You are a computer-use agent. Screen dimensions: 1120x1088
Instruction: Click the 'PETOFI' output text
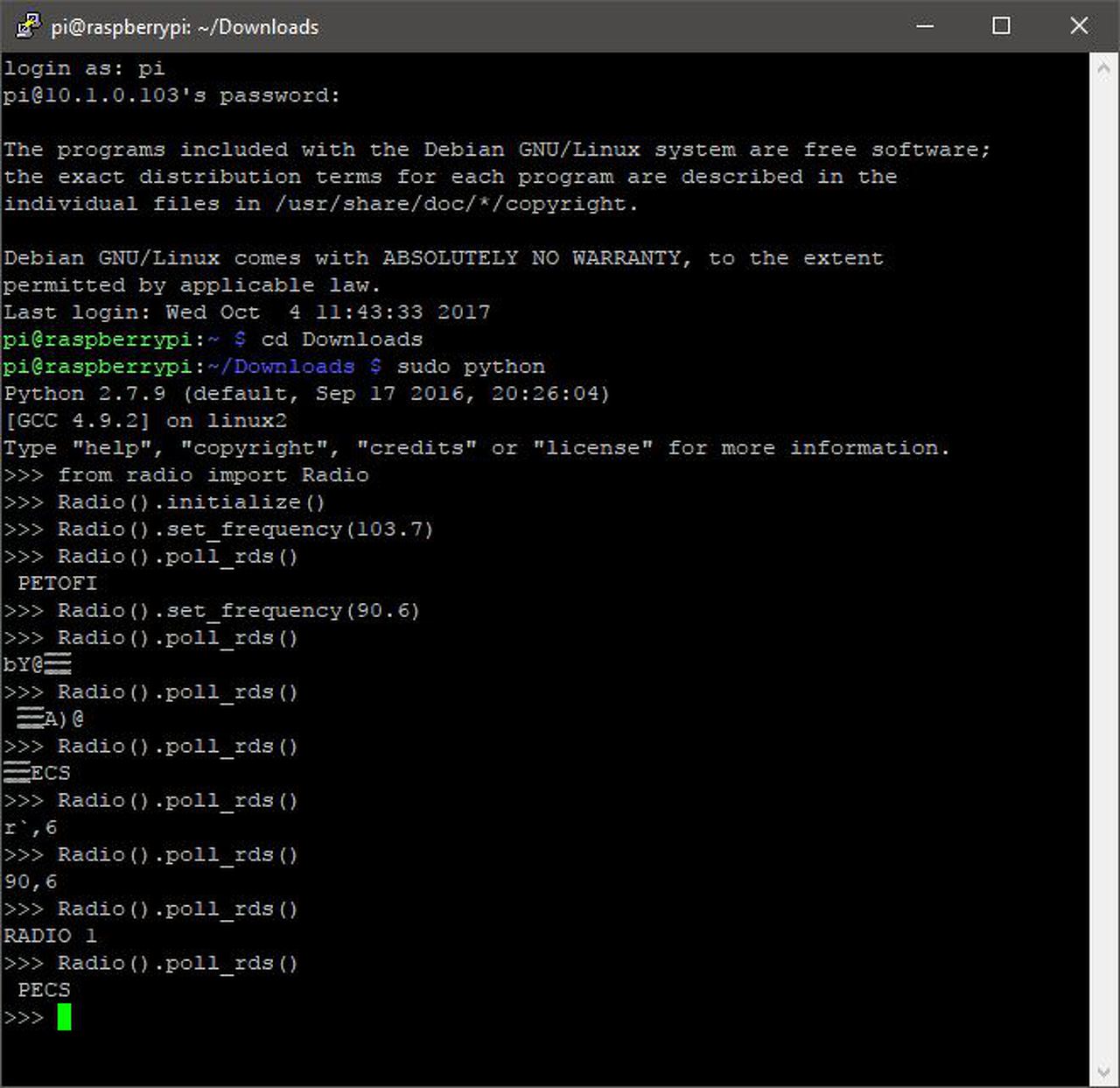point(58,584)
